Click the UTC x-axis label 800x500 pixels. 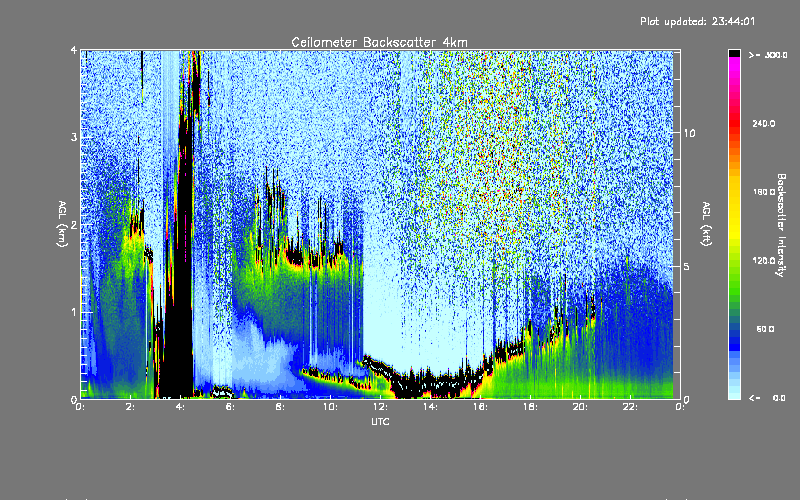pyautogui.click(x=380, y=421)
